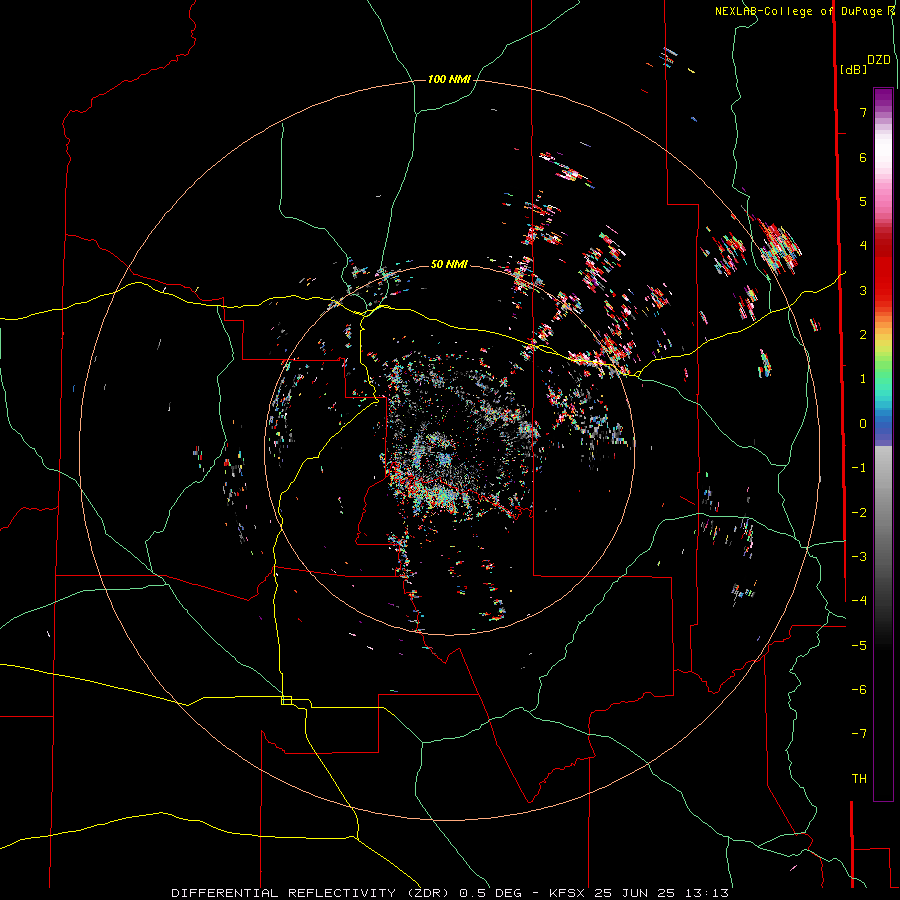Image resolution: width=900 pixels, height=900 pixels.
Task: Click the -7 value on the scale
Action: pos(859,734)
